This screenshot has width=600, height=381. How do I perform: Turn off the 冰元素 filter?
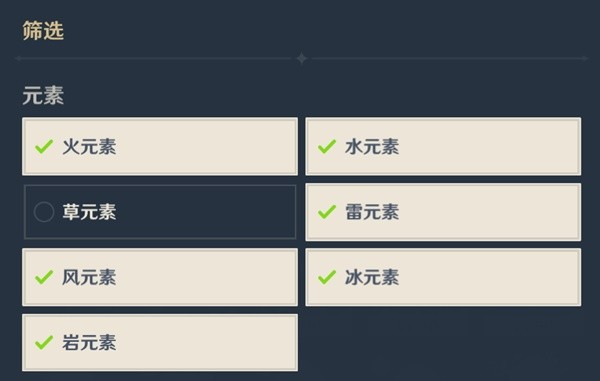tap(443, 277)
